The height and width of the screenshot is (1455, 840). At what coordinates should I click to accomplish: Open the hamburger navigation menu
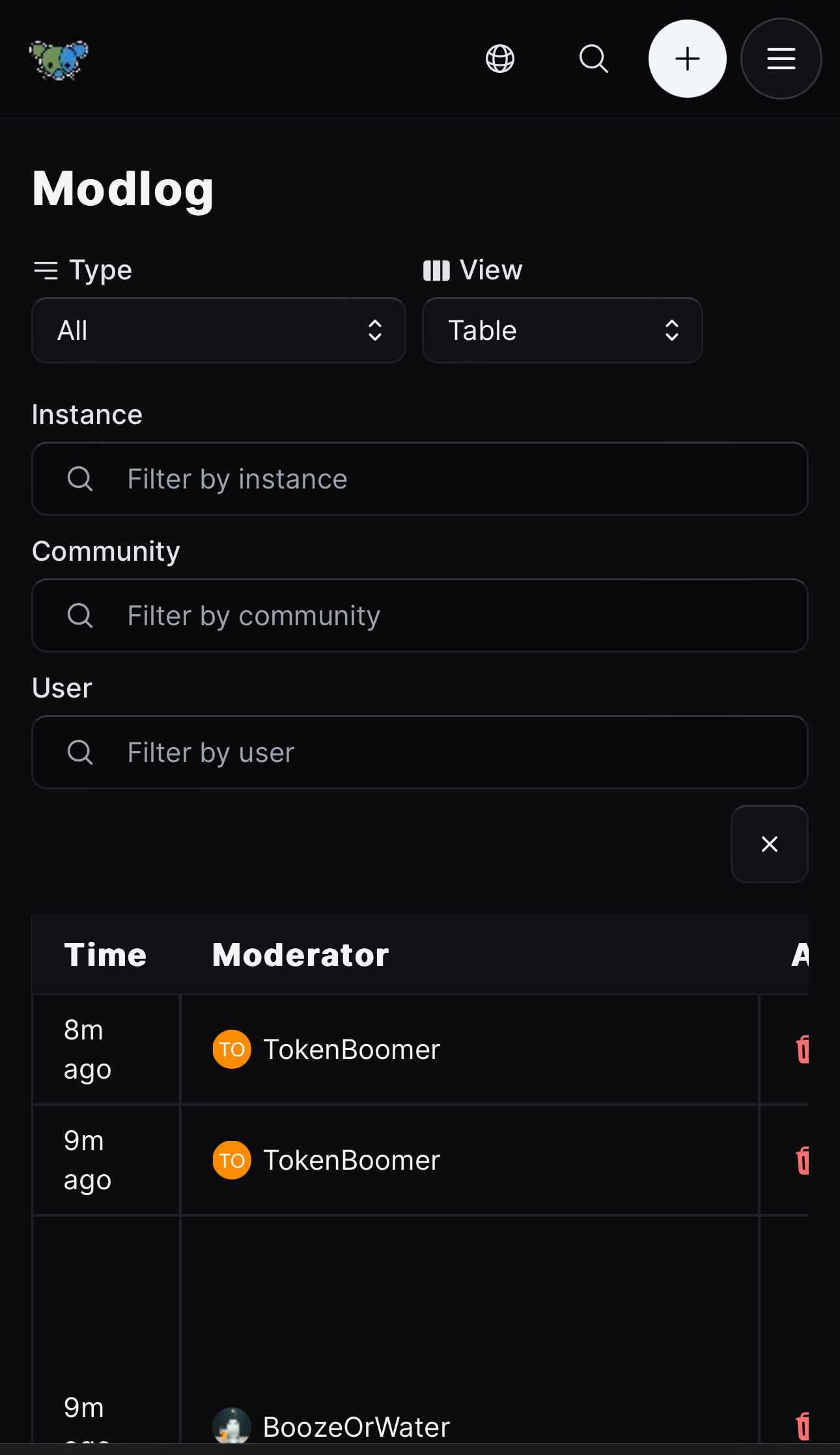pyautogui.click(x=781, y=59)
